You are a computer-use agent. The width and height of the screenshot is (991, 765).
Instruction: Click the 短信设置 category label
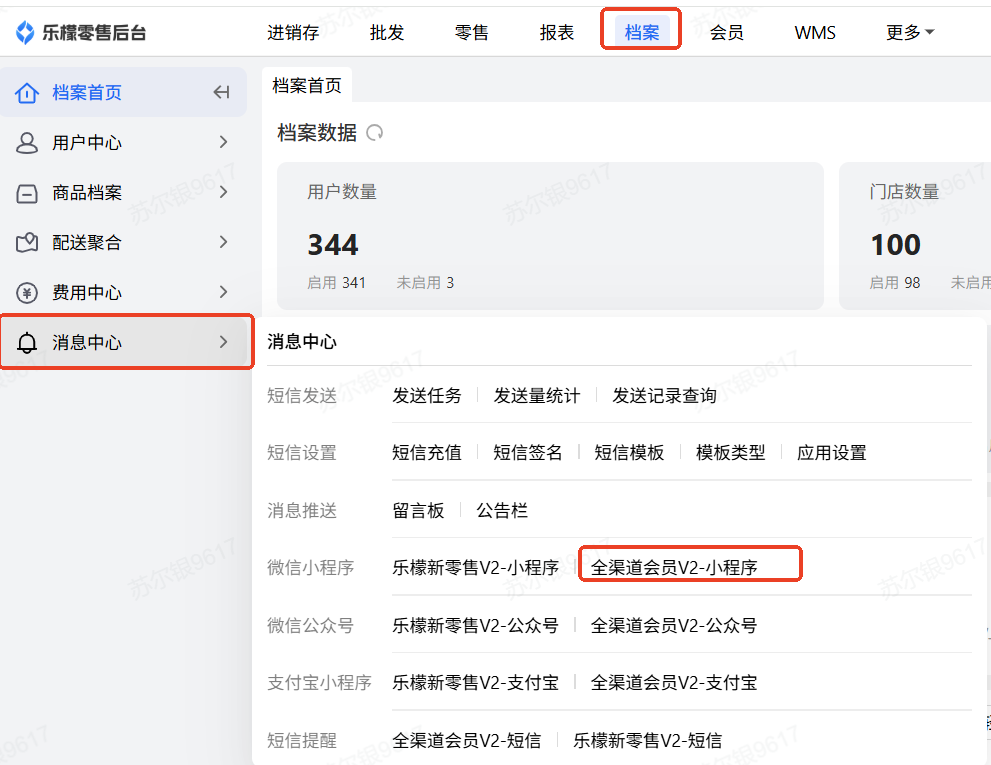301,453
